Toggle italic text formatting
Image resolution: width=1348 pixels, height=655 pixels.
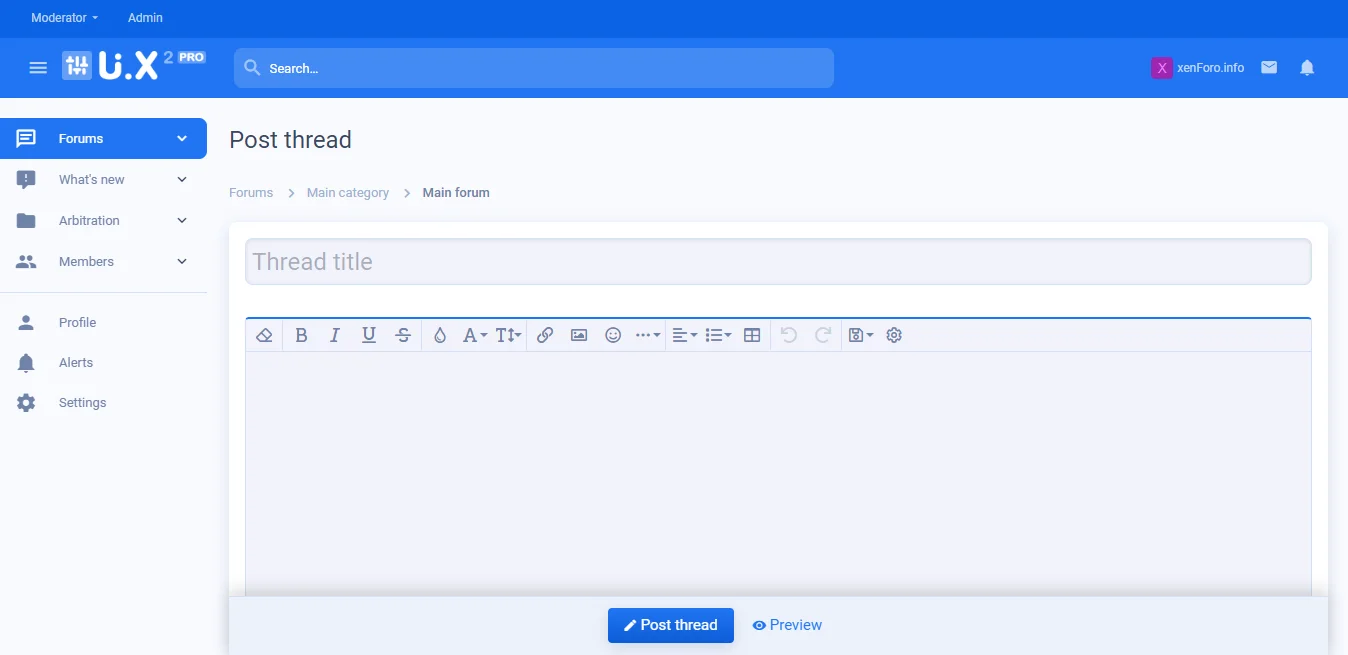click(335, 336)
